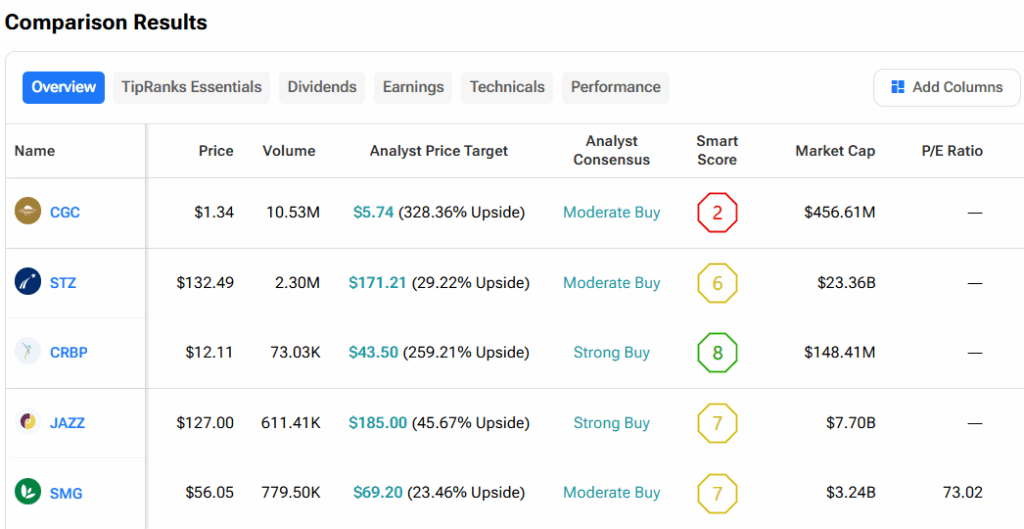Open the Add Columns button
The height and width of the screenshot is (529, 1024).
click(x=947, y=88)
